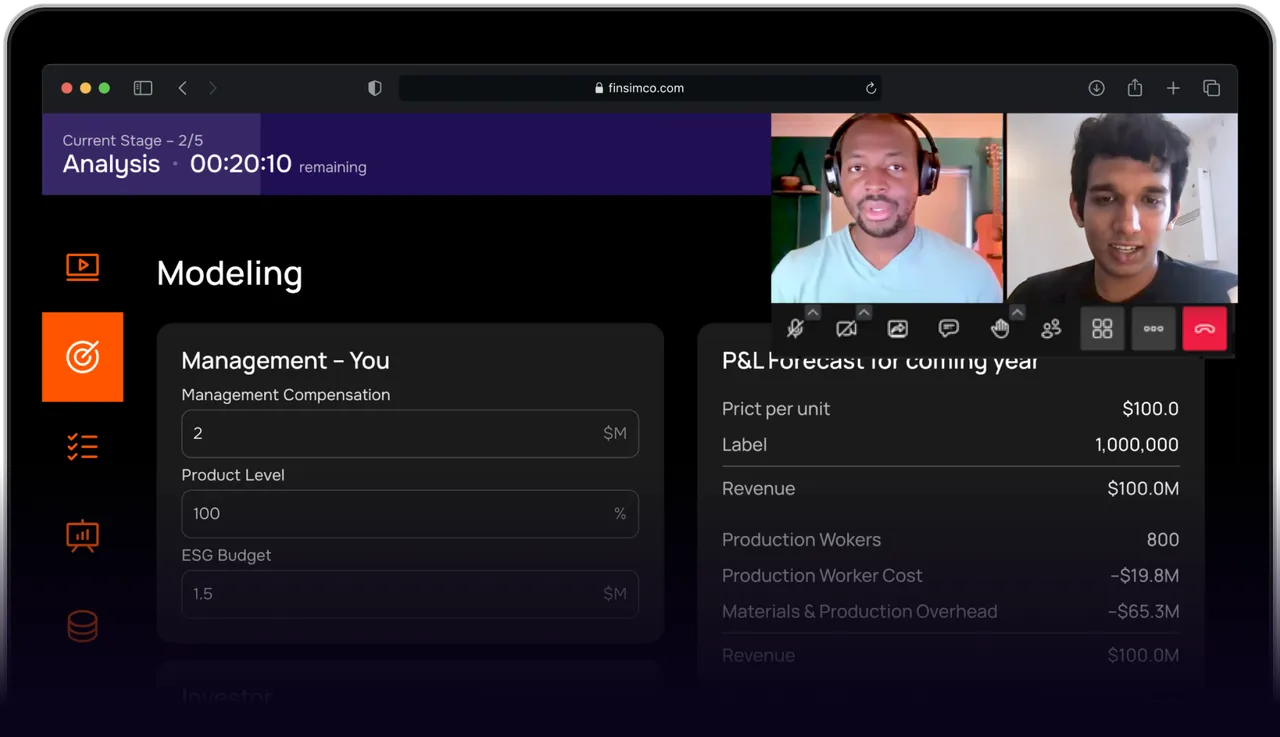Open the Safari downloads icon
Image resolution: width=1280 pixels, height=737 pixels.
1096,88
